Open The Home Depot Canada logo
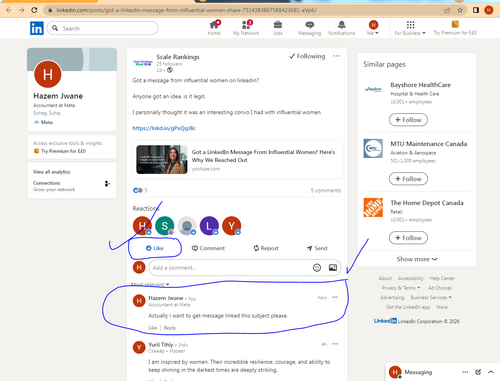Image resolution: width=500 pixels, height=381 pixels. (373, 207)
